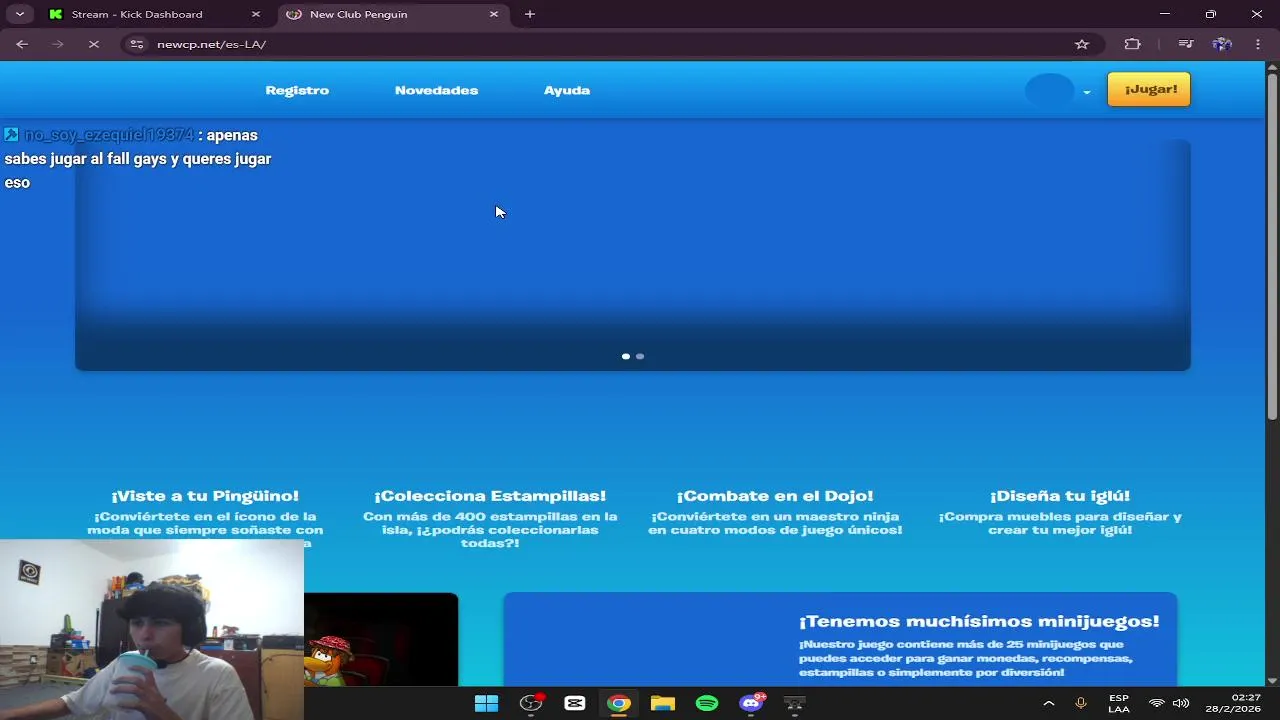
Task: Open File Explorer from the taskbar
Action: [x=663, y=703]
